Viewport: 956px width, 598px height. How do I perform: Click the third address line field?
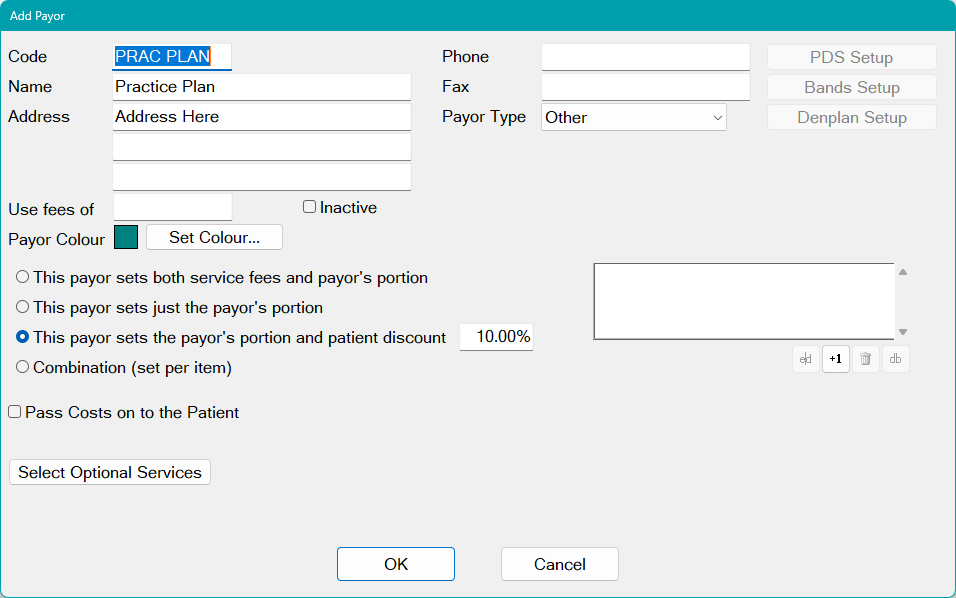click(x=262, y=177)
